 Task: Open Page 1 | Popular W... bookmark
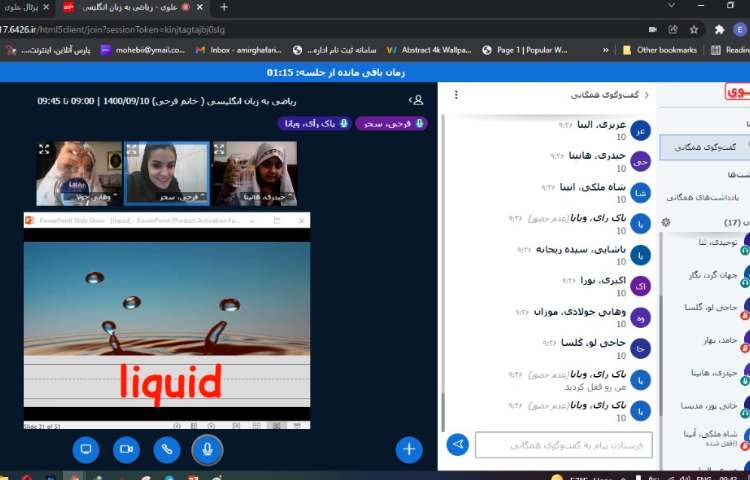(x=525, y=50)
